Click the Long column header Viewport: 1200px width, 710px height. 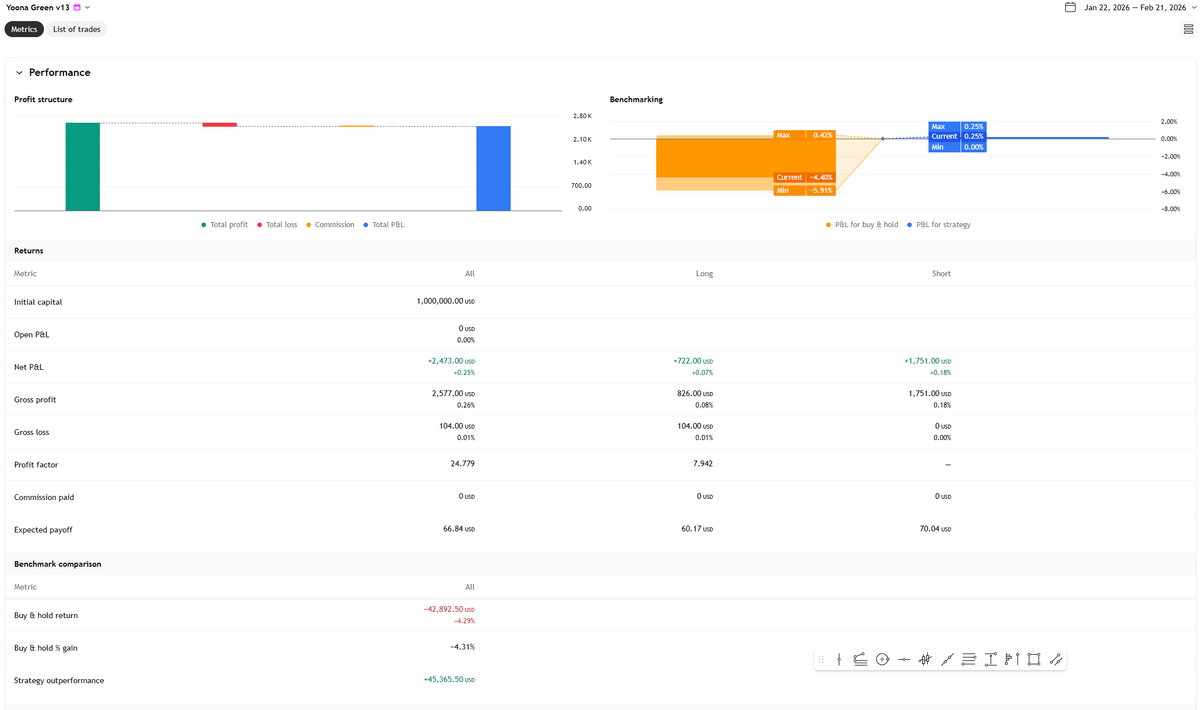click(x=704, y=273)
